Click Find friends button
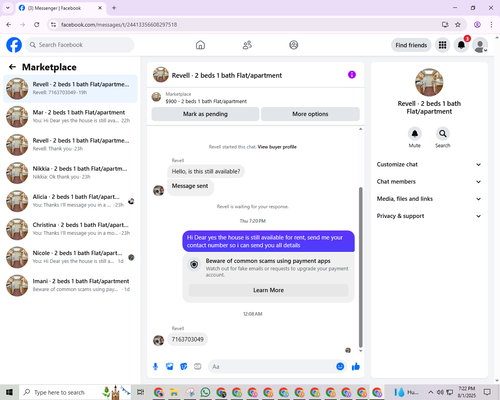 [x=411, y=45]
